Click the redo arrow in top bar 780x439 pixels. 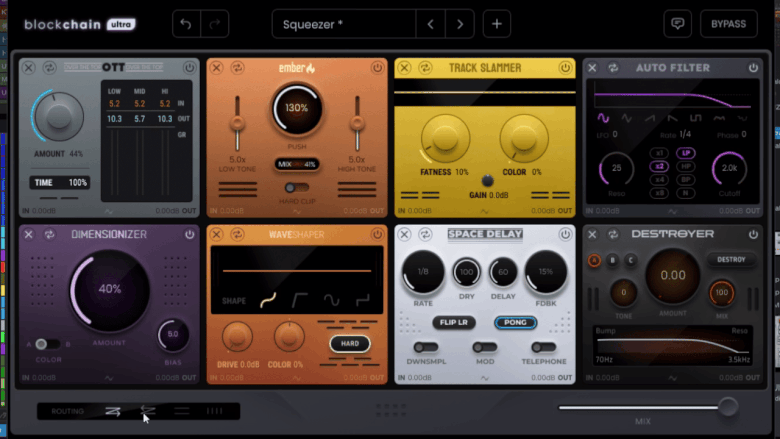point(214,24)
